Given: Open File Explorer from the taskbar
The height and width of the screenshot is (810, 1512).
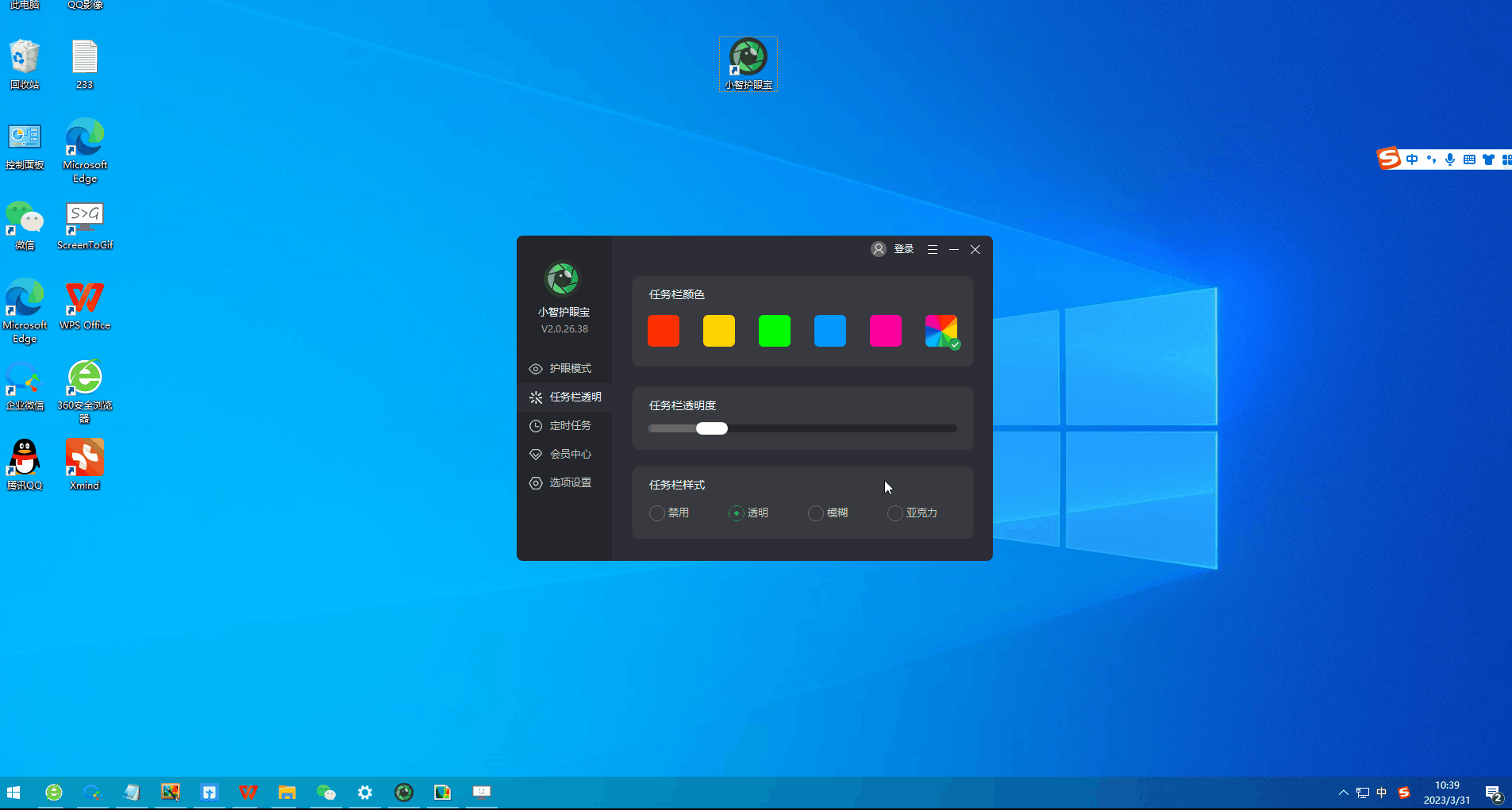Looking at the screenshot, I should [x=287, y=793].
